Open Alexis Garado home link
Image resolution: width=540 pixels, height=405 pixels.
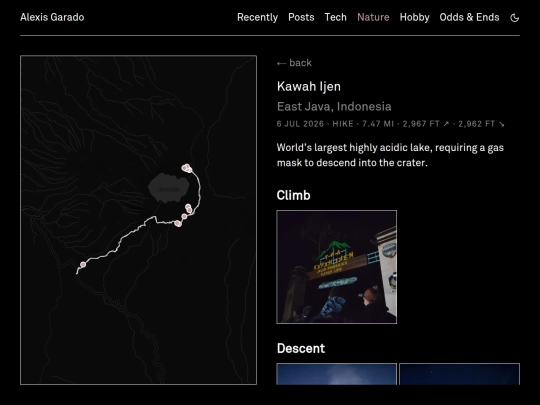click(52, 17)
